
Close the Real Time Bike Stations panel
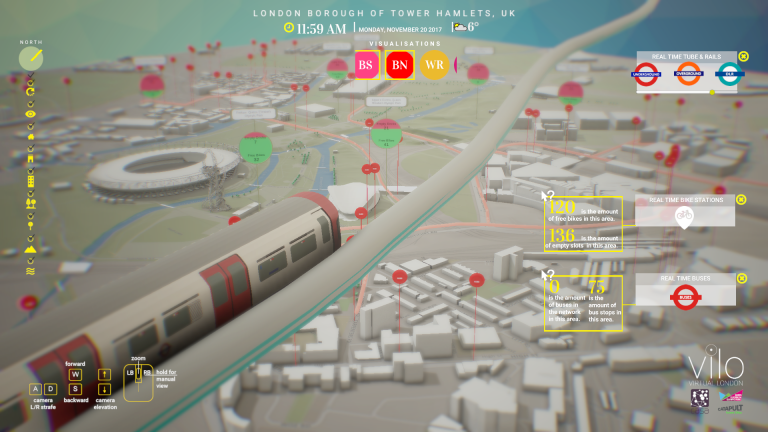pos(741,199)
